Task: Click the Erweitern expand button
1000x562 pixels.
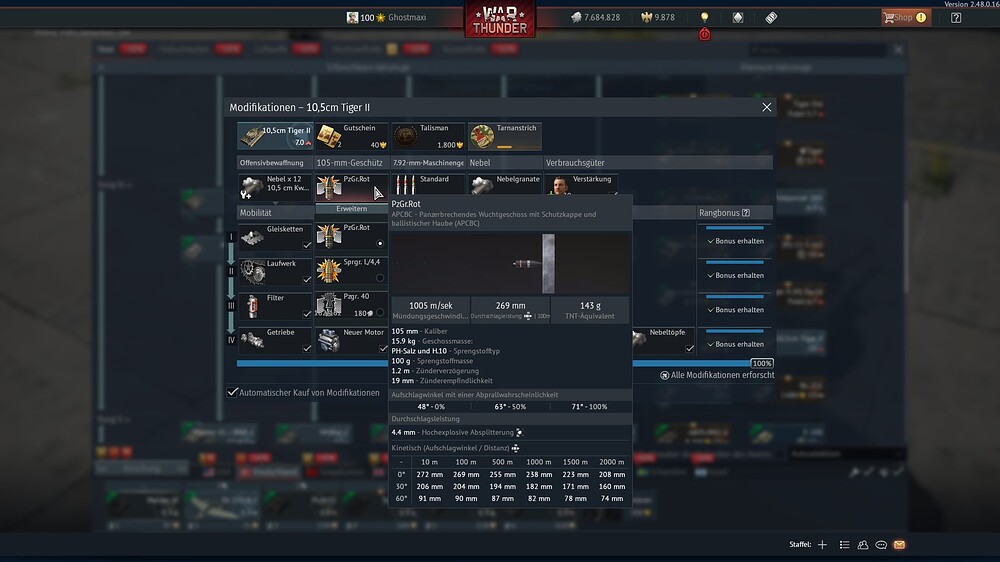Action: 351,209
